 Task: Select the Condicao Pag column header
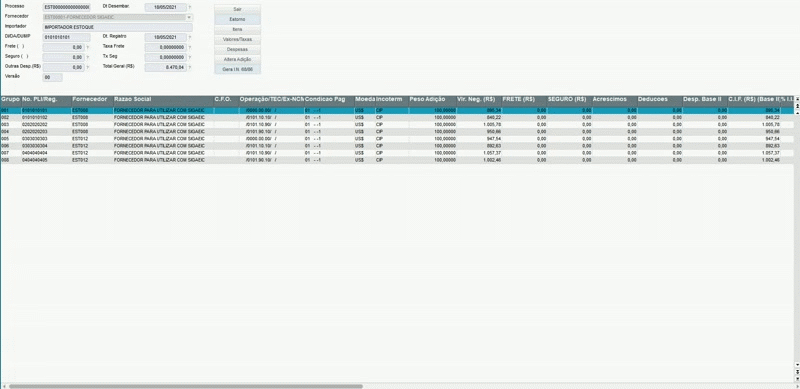click(329, 99)
